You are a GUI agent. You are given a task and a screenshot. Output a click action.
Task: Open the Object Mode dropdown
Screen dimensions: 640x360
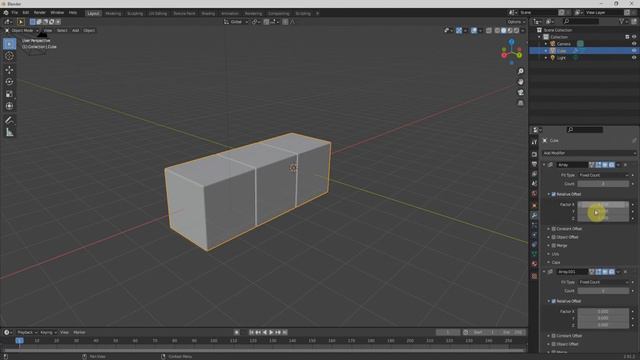tap(22, 30)
